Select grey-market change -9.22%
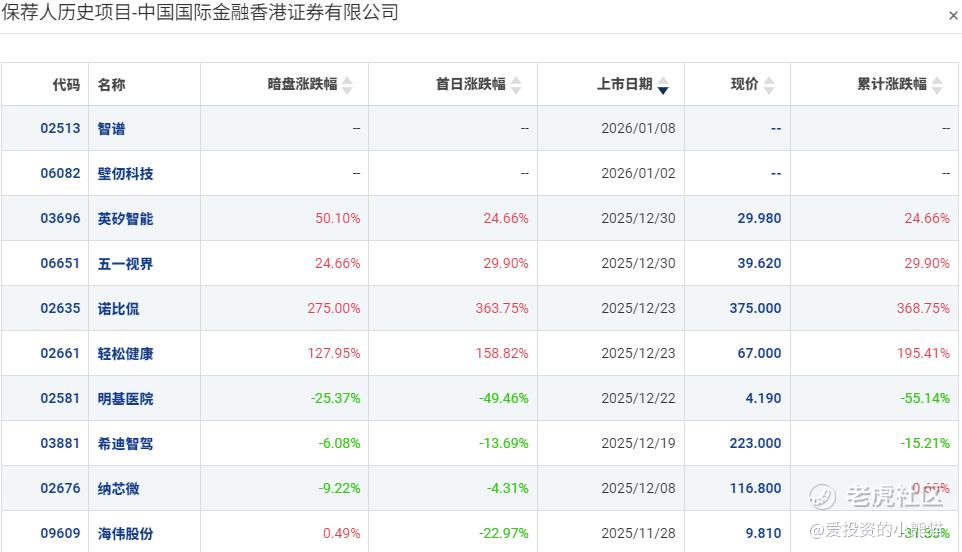962x552 pixels. (339, 488)
